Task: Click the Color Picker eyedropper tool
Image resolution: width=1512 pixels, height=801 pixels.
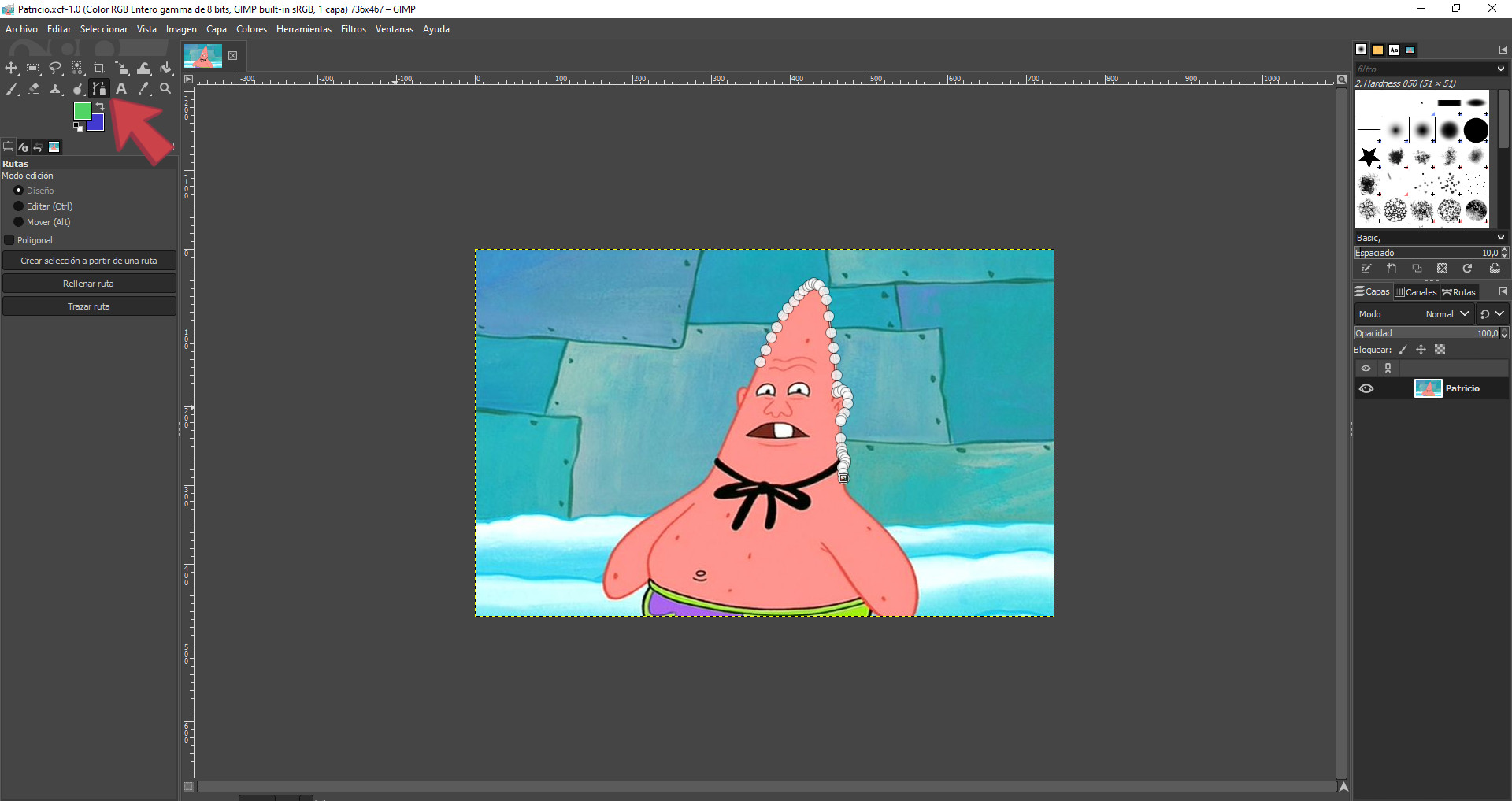Action: click(x=143, y=89)
